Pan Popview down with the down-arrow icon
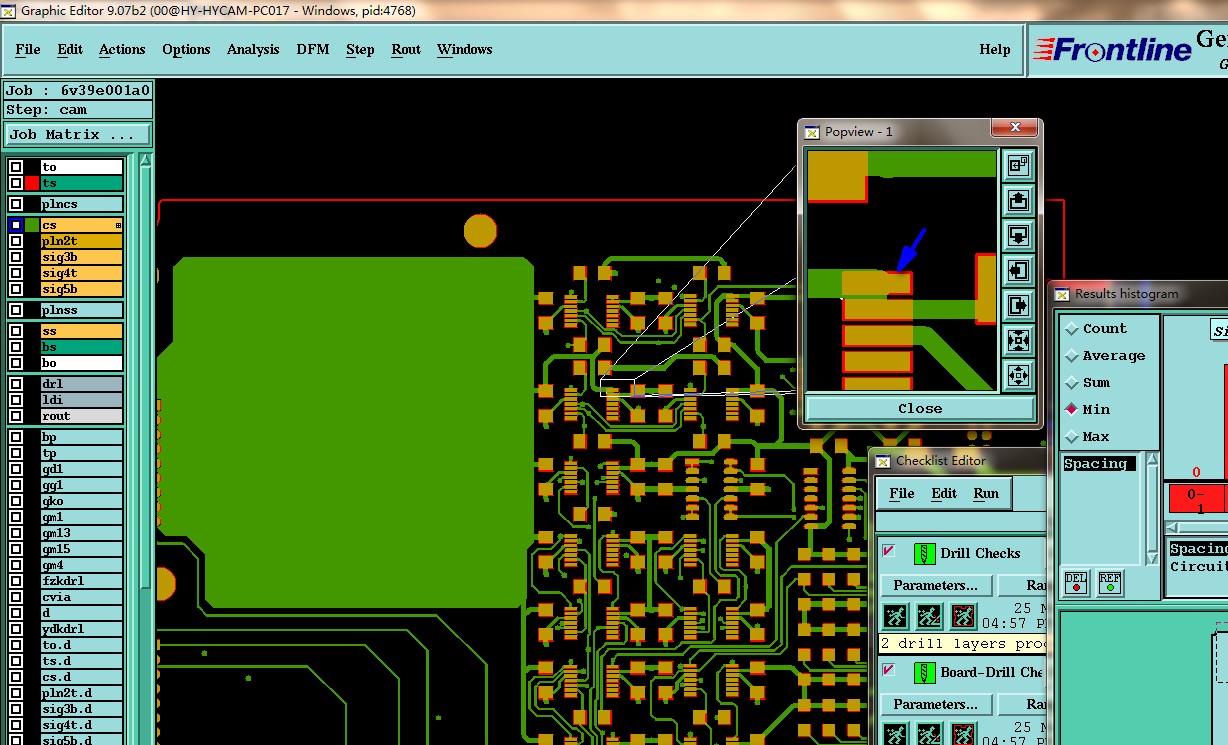 point(1018,235)
